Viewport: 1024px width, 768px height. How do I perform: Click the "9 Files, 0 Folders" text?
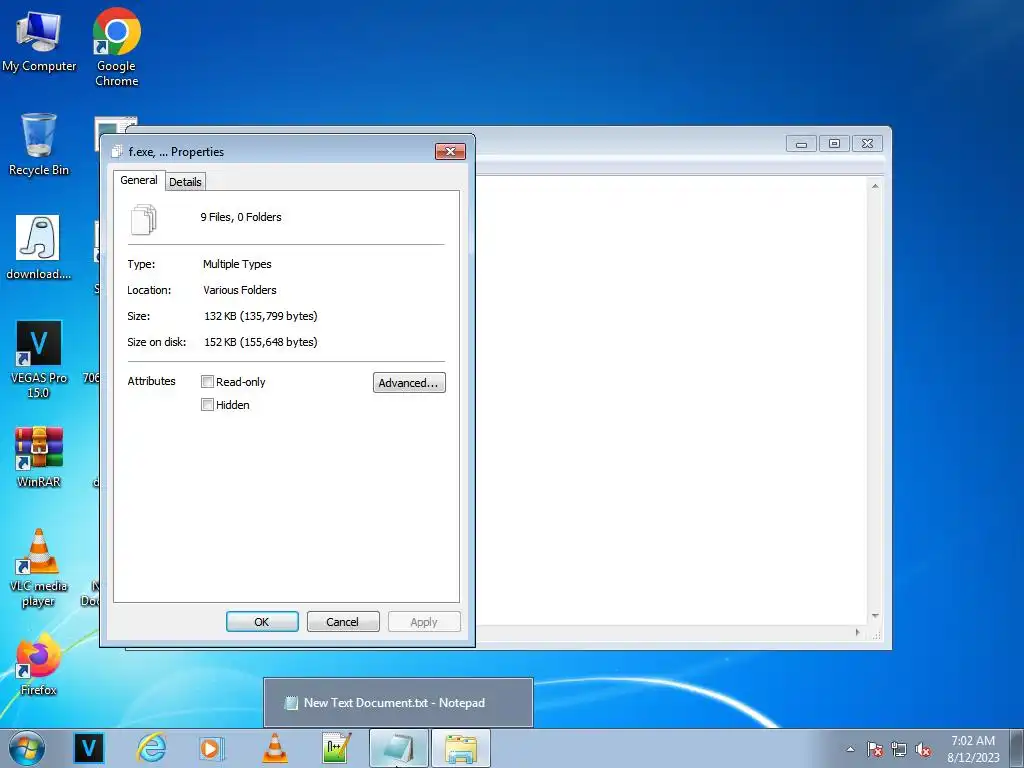(241, 217)
